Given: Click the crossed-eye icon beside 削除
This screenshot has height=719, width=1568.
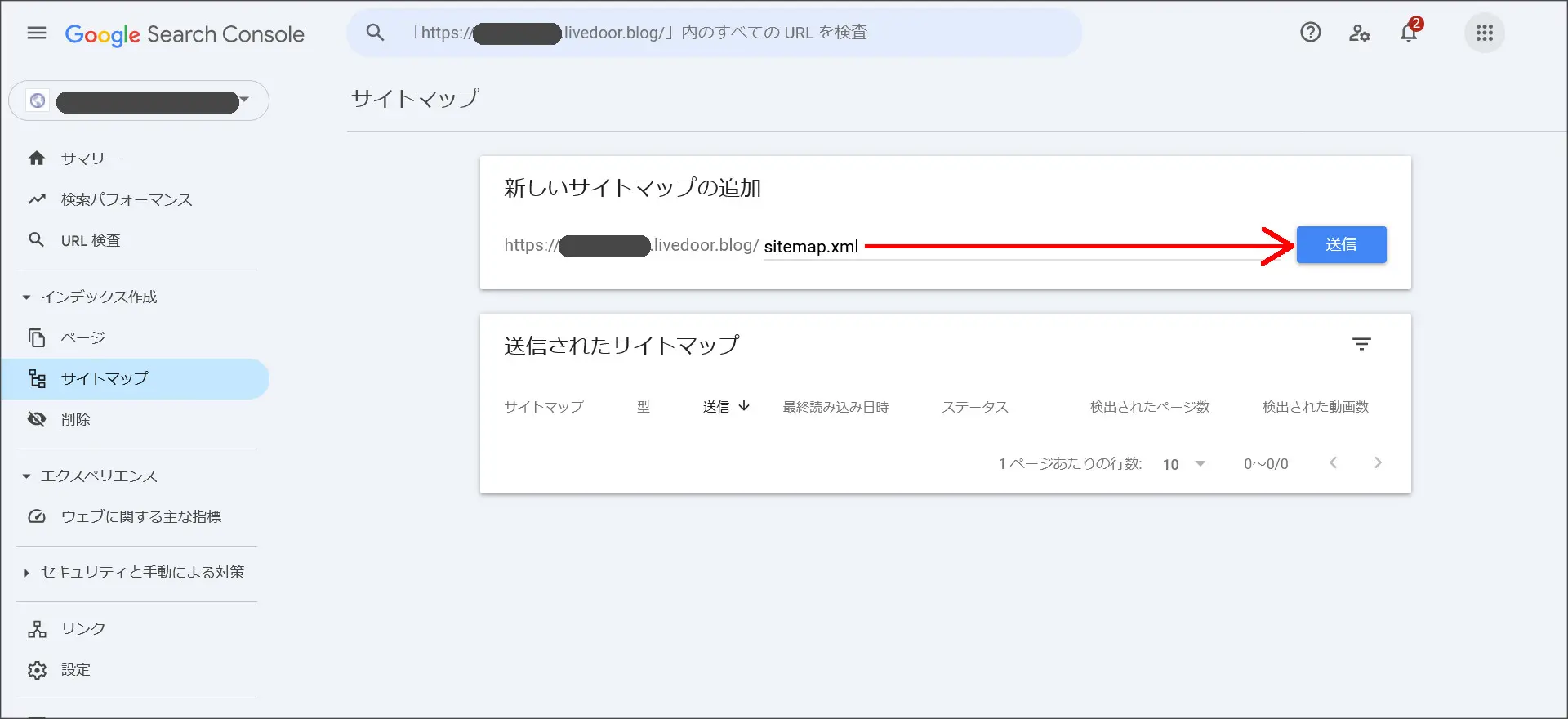Looking at the screenshot, I should 37,419.
